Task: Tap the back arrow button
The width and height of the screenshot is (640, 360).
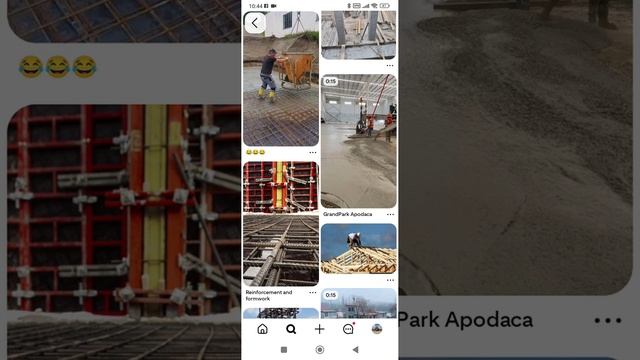Action: [255, 23]
